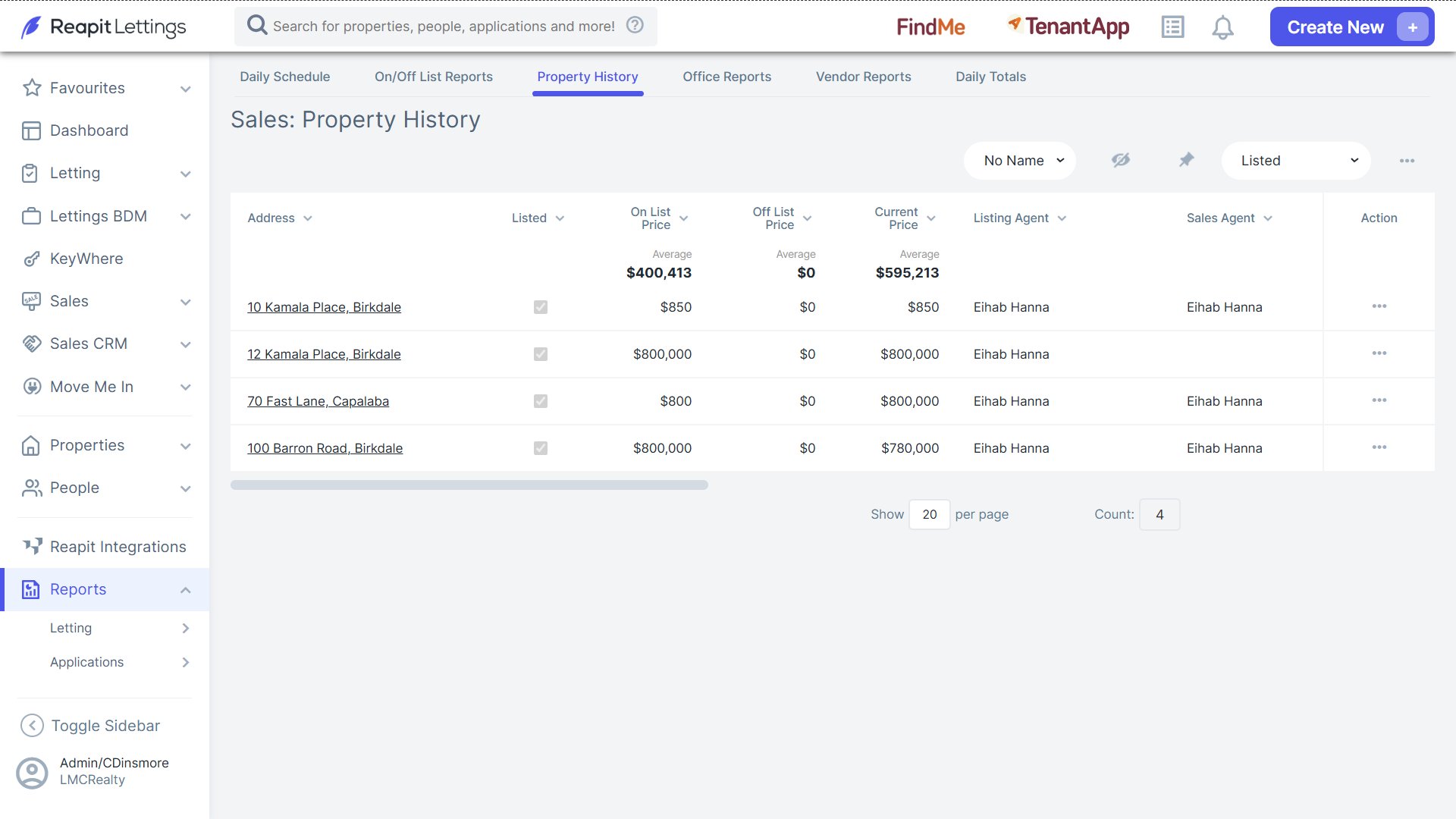Switch to the Office Reports tab
The width and height of the screenshot is (1456, 819).
(x=726, y=77)
